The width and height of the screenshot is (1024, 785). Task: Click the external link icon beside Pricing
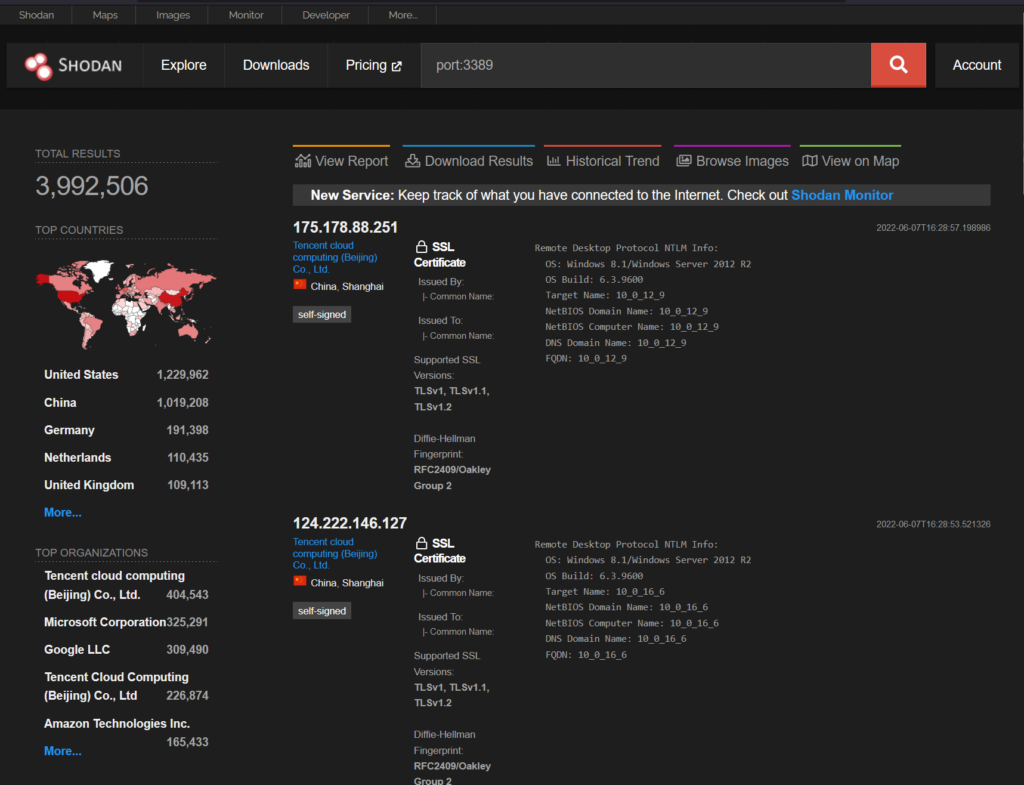(x=396, y=66)
